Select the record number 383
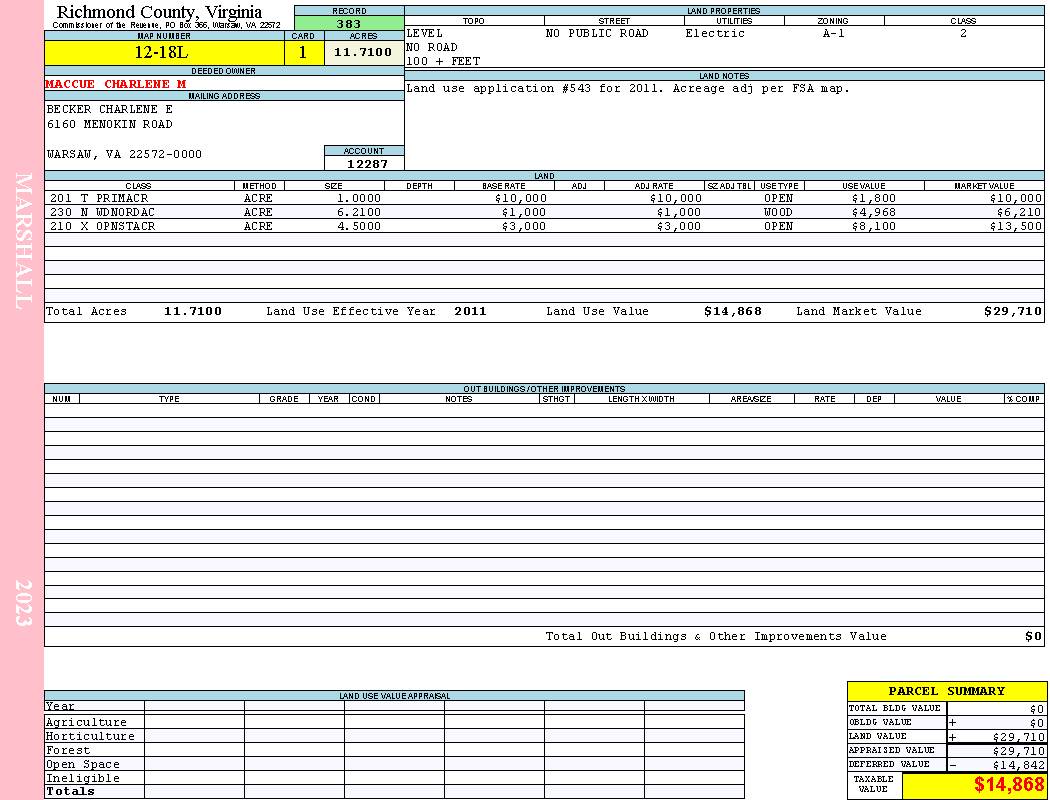The width and height of the screenshot is (1050, 800). 349,23
